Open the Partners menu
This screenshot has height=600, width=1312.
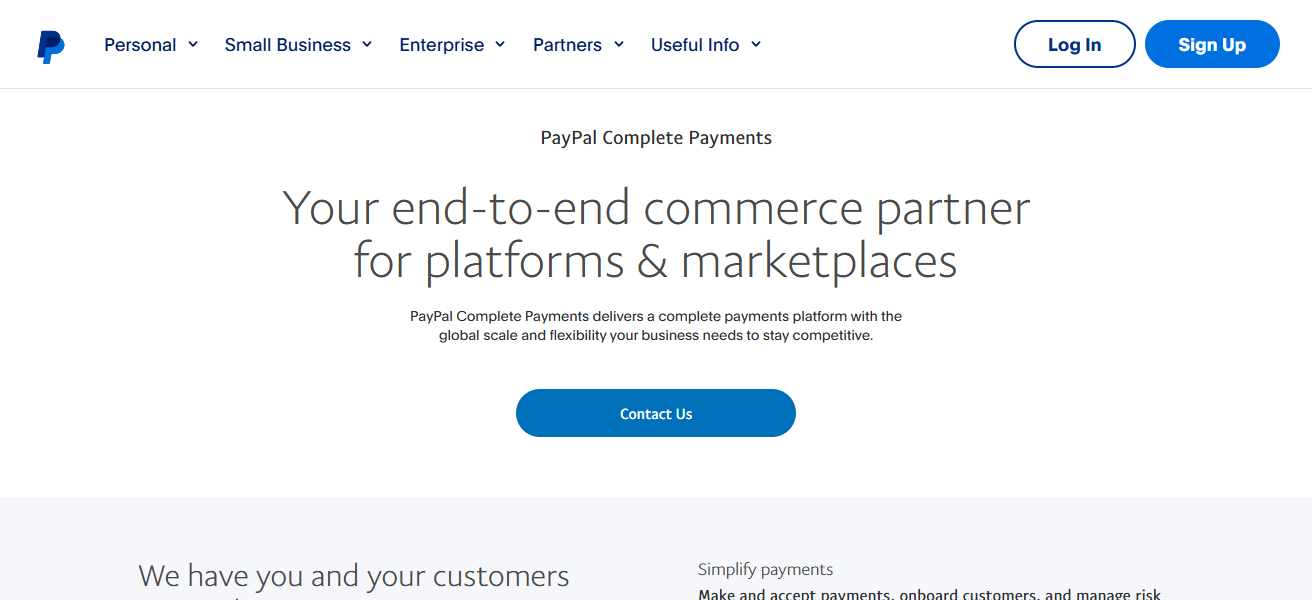point(568,44)
